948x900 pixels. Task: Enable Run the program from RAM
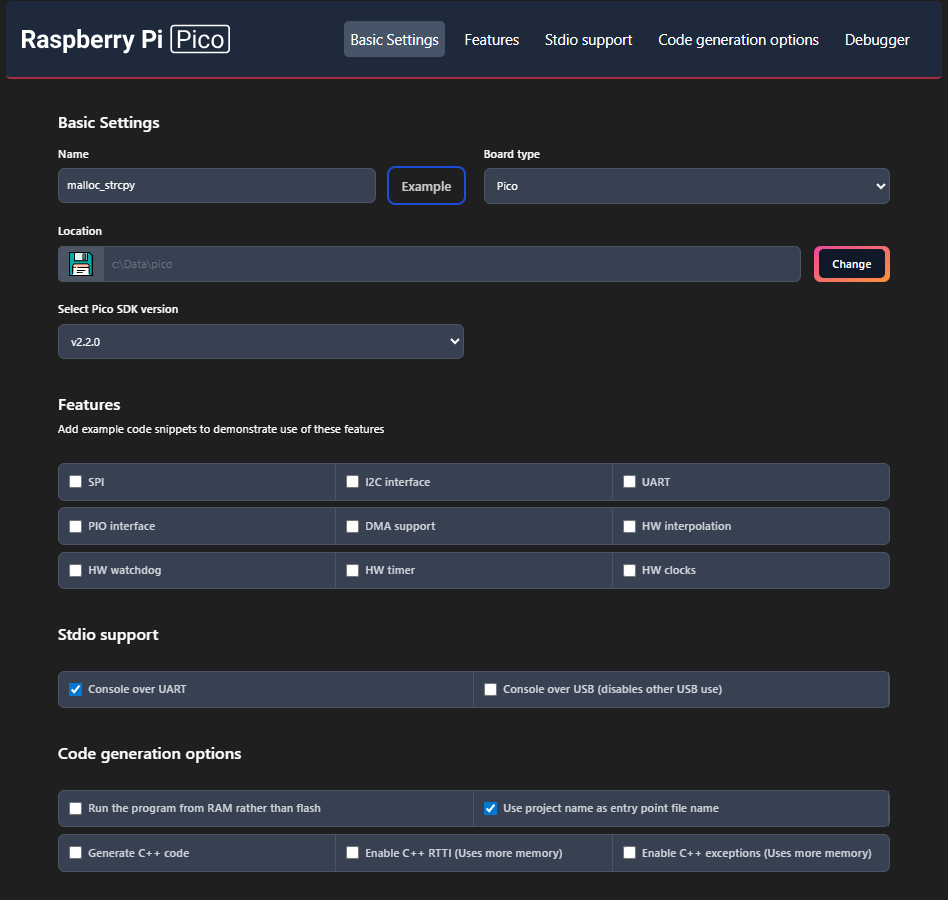click(76, 808)
